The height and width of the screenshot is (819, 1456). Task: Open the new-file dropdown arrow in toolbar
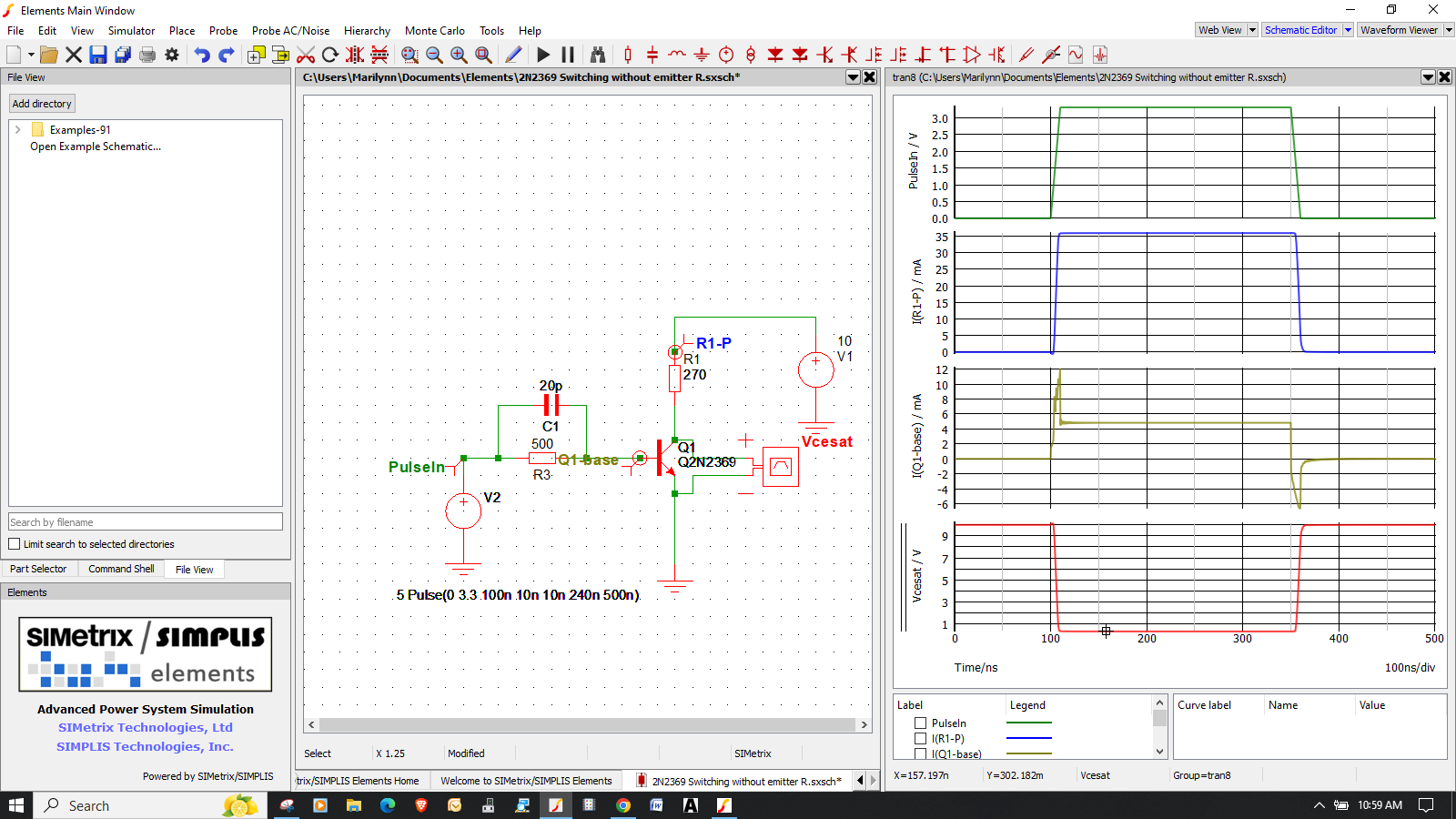pyautogui.click(x=31, y=55)
